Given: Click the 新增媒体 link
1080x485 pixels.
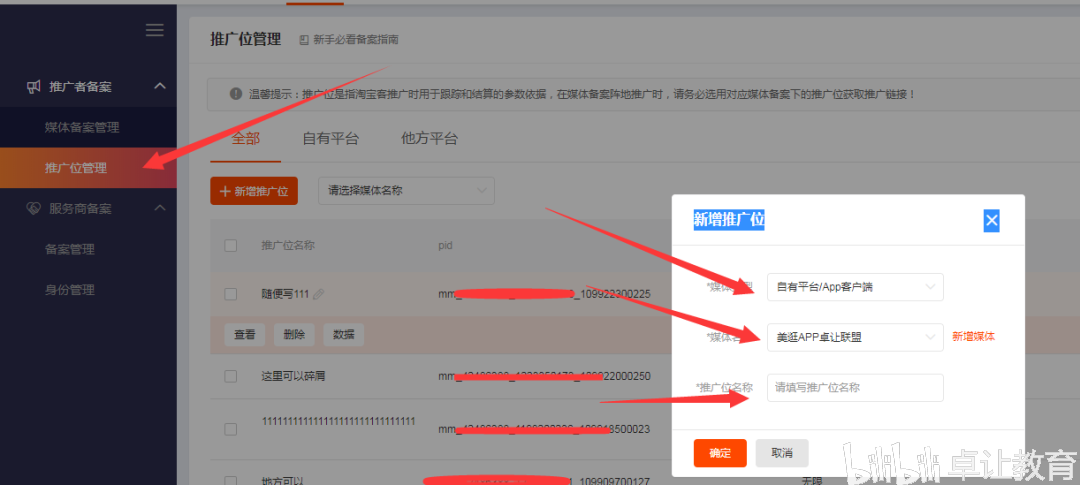Looking at the screenshot, I should 973,337.
